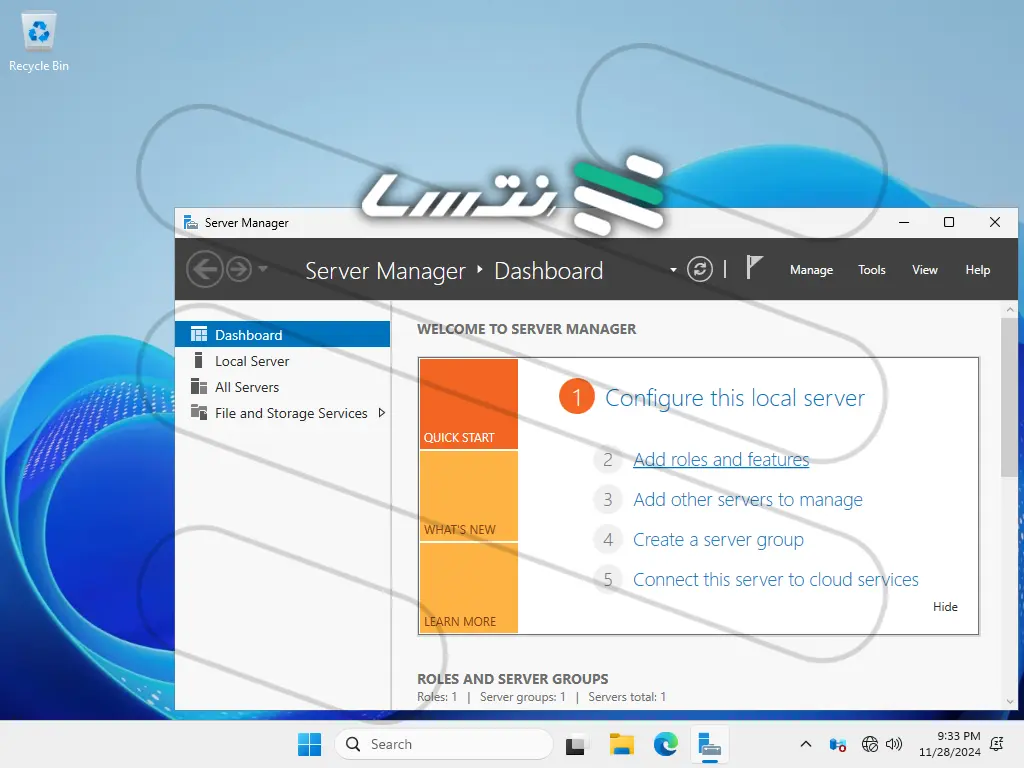
Task: Select Local Server in sidebar
Action: coord(252,361)
